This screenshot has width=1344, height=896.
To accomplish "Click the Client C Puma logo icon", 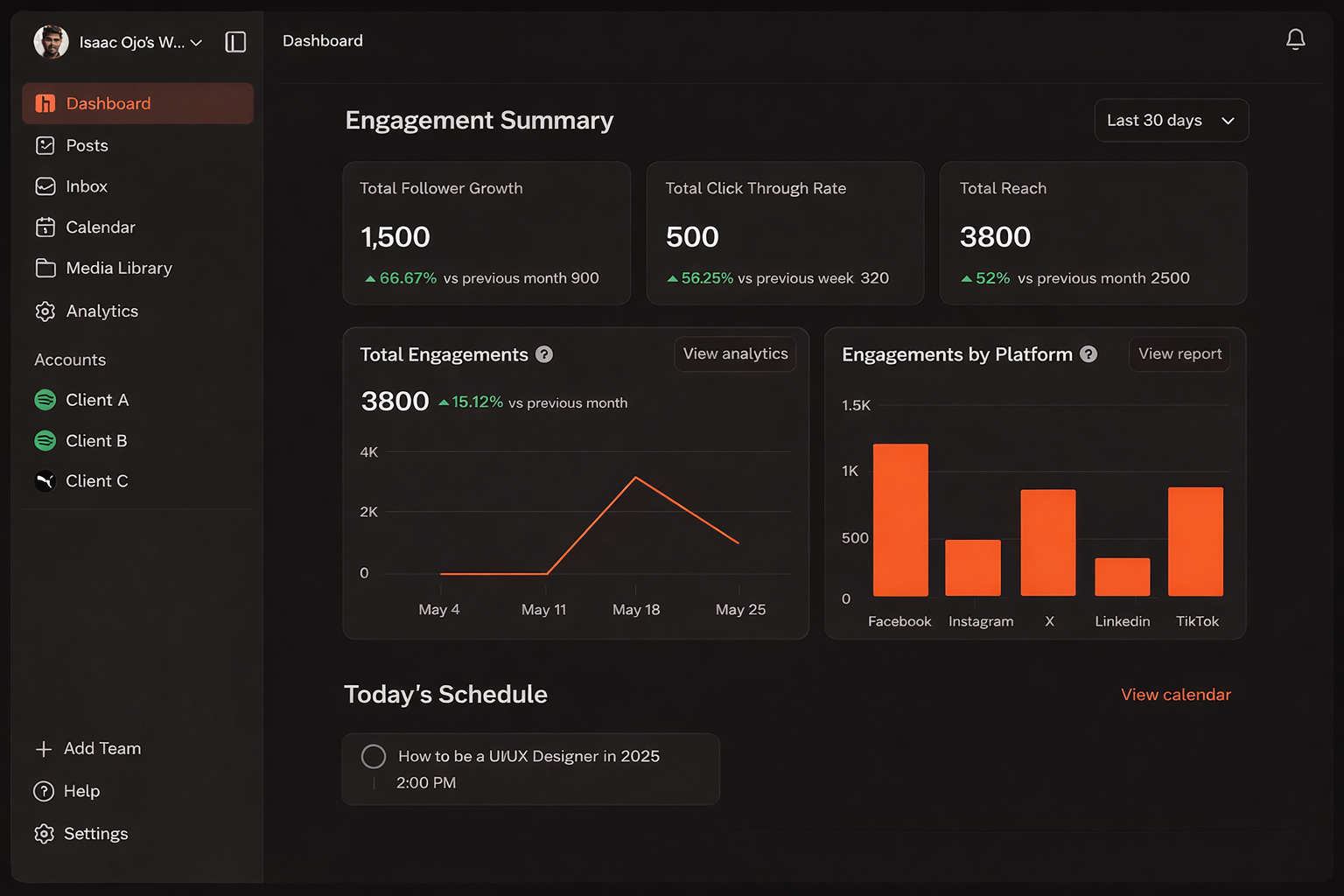I will point(45,481).
